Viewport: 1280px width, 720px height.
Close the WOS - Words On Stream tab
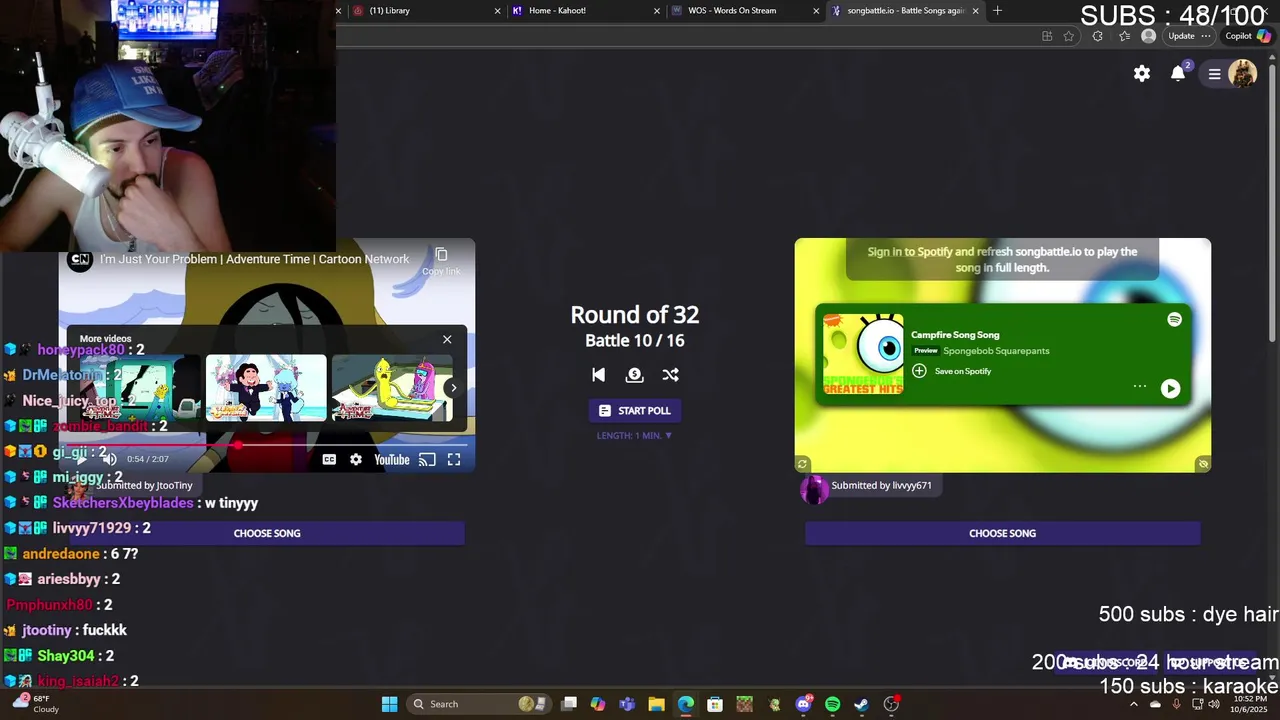[x=816, y=11]
